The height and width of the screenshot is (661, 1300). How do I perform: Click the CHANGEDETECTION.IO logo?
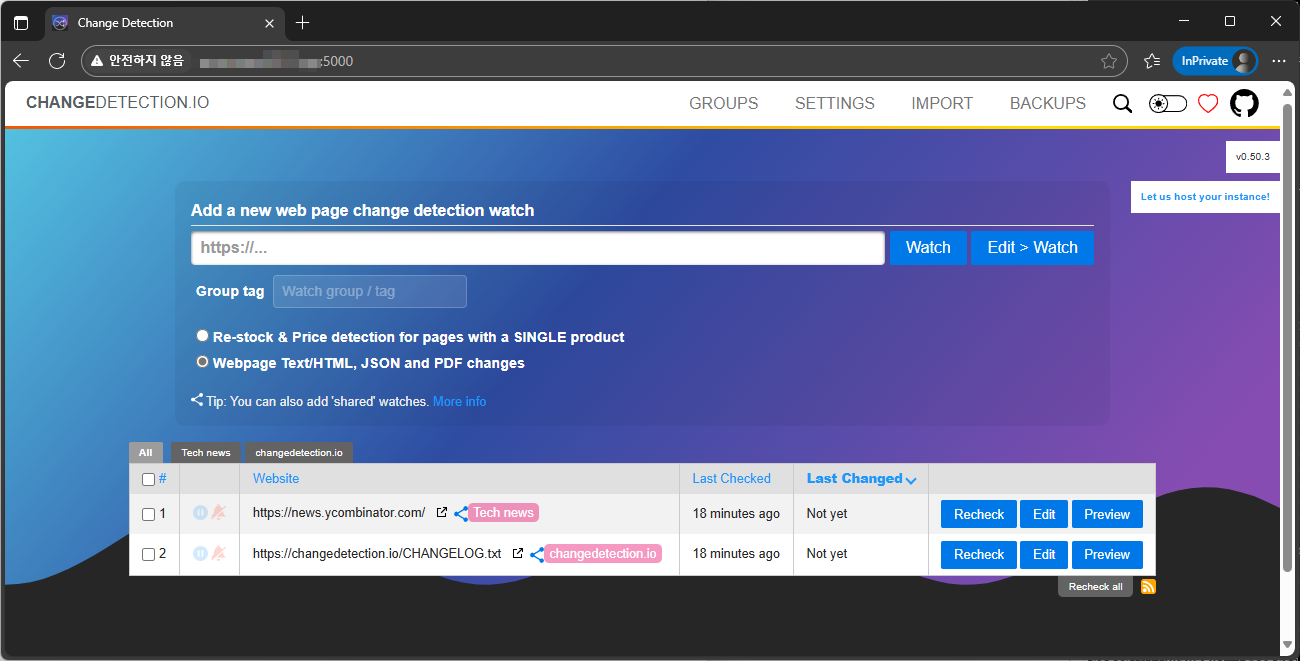tap(117, 102)
